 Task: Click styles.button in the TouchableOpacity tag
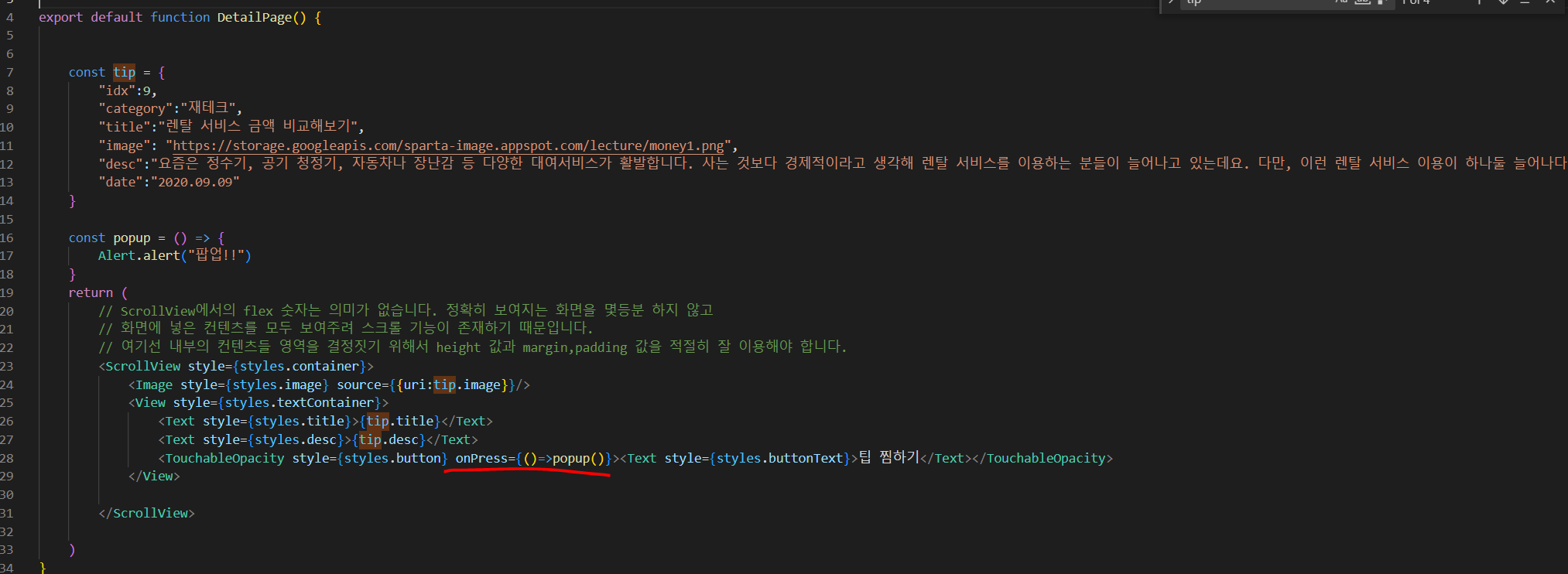point(392,458)
